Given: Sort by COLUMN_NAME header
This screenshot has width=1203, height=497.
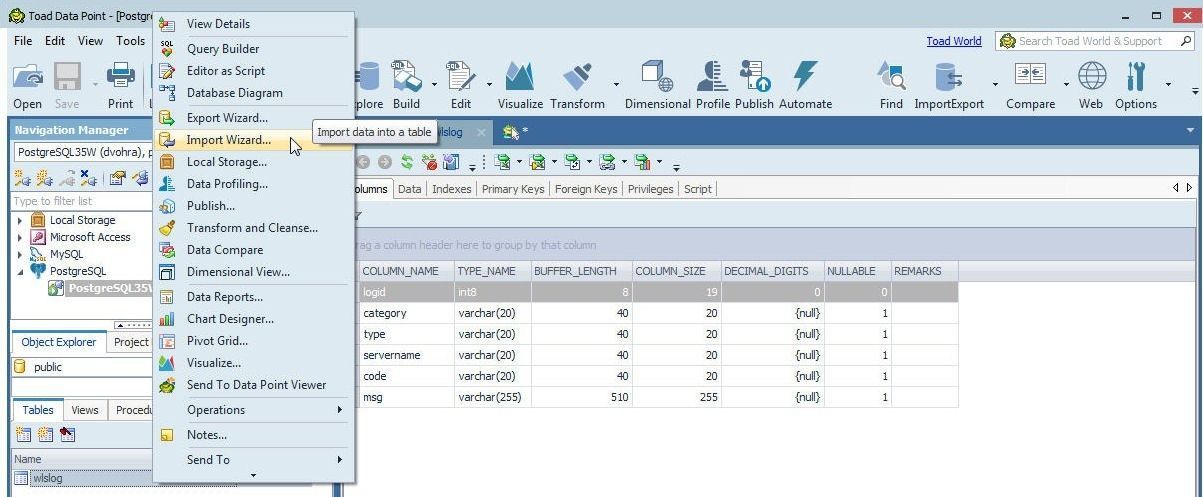Looking at the screenshot, I should click(x=404, y=271).
